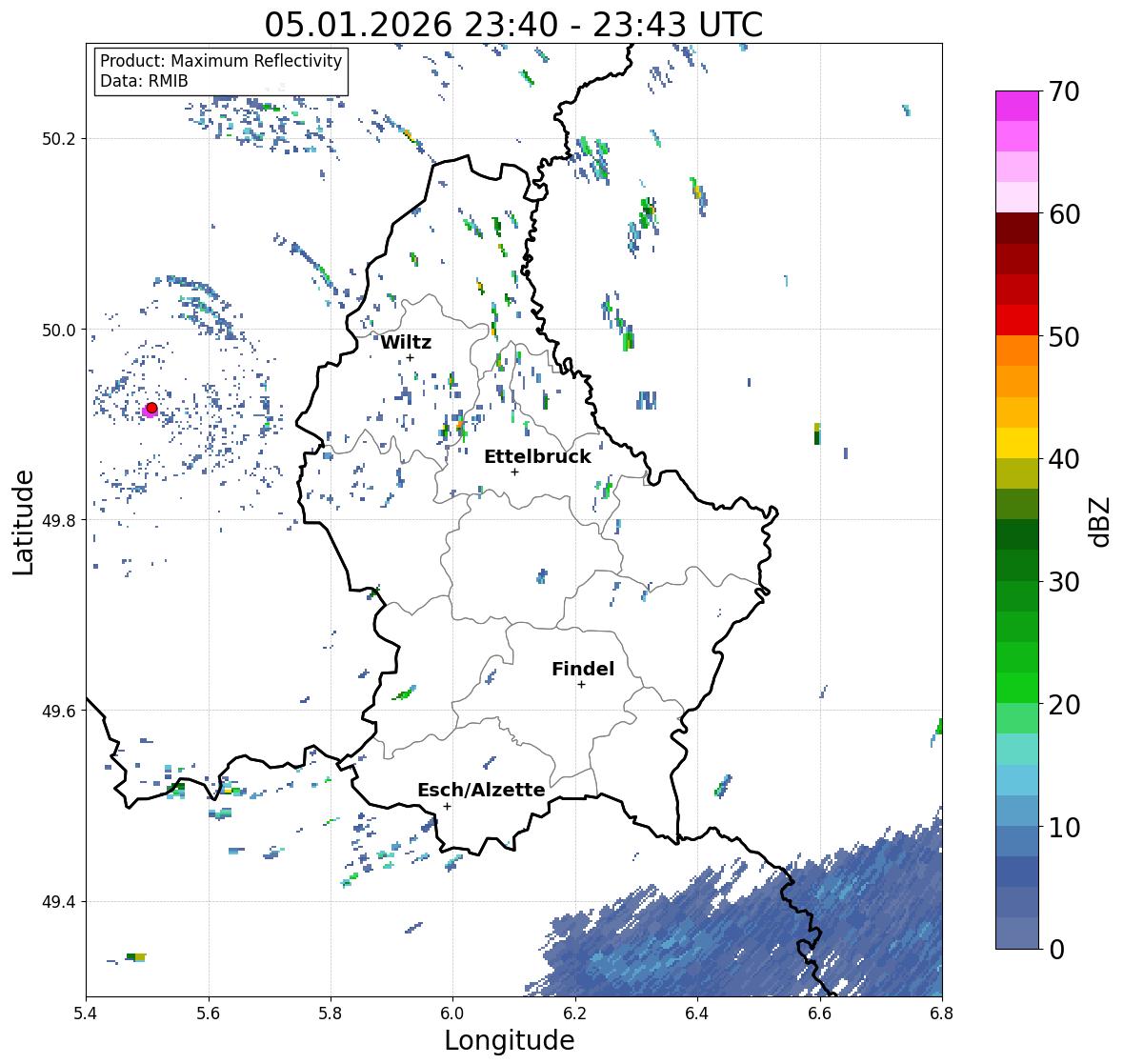The height and width of the screenshot is (1064, 1123).
Task: Click the x-axis tick label 6.2
Action: (575, 1014)
